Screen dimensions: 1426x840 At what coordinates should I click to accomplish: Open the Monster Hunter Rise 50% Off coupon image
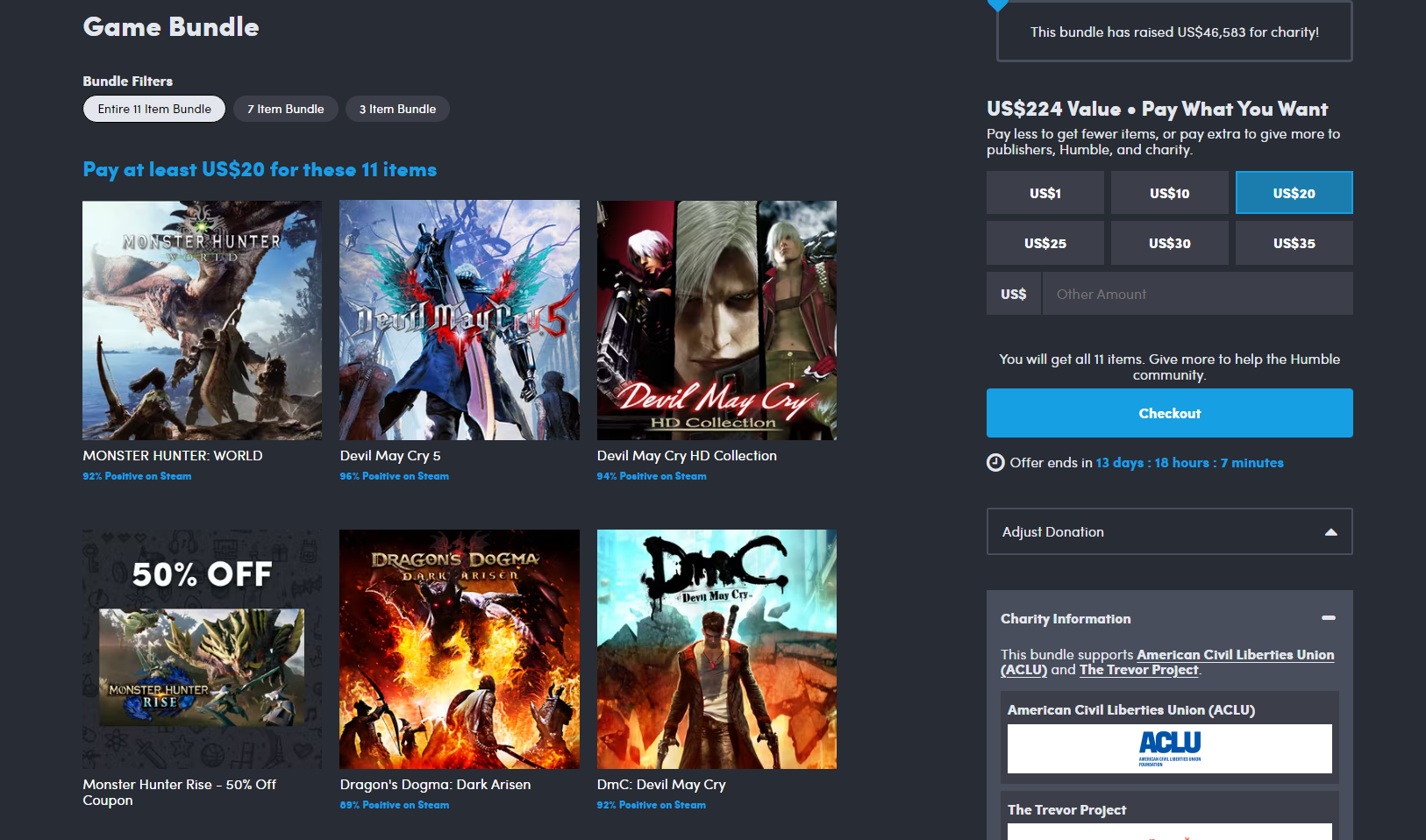(202, 649)
